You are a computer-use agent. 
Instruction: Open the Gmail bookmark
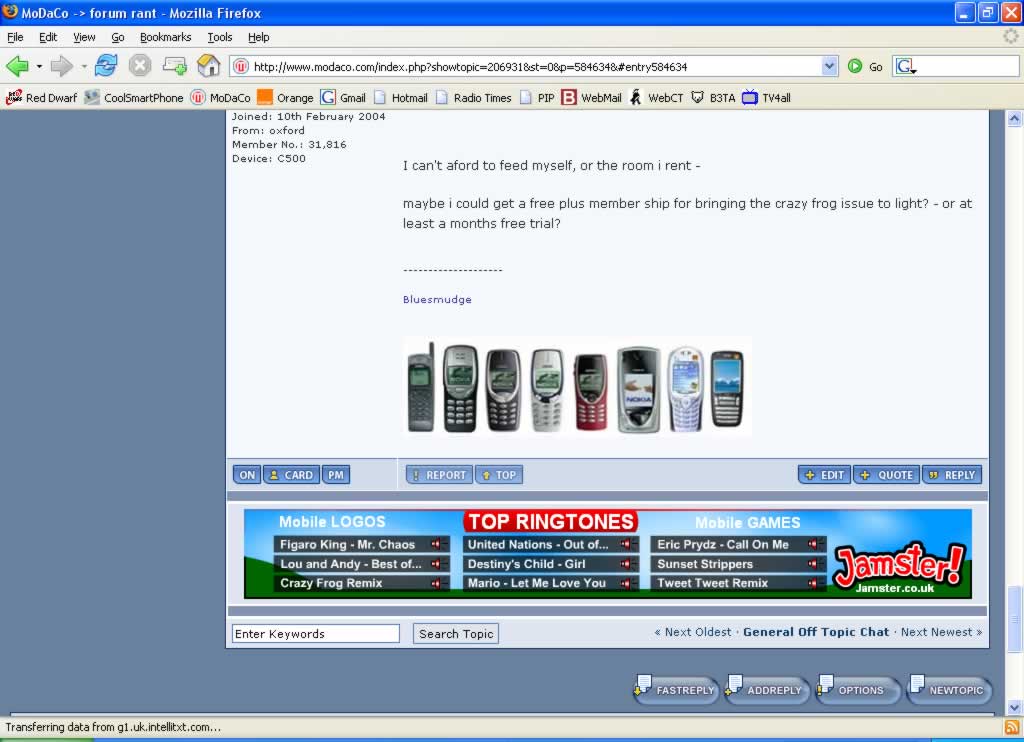coord(344,98)
